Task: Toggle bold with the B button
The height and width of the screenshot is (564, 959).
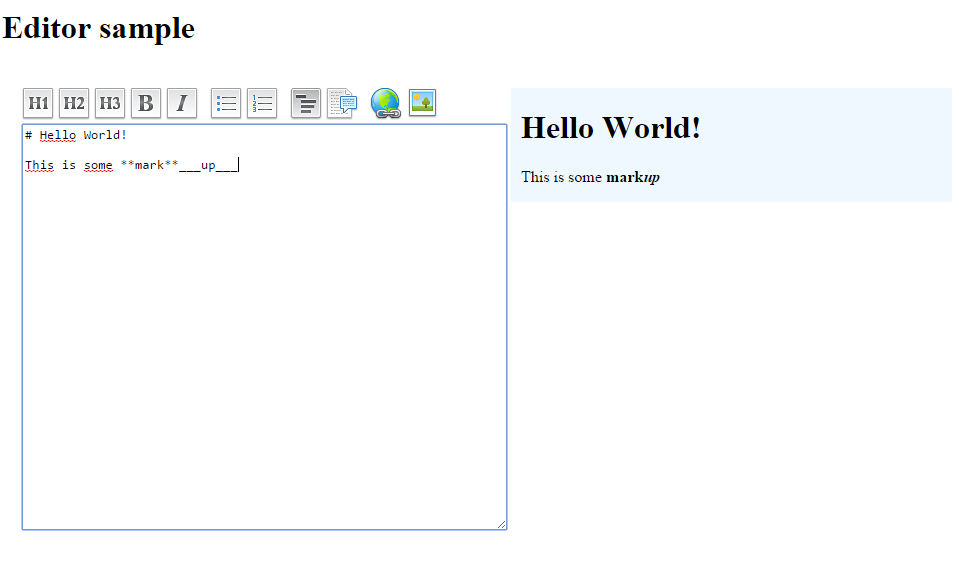Action: 146,103
